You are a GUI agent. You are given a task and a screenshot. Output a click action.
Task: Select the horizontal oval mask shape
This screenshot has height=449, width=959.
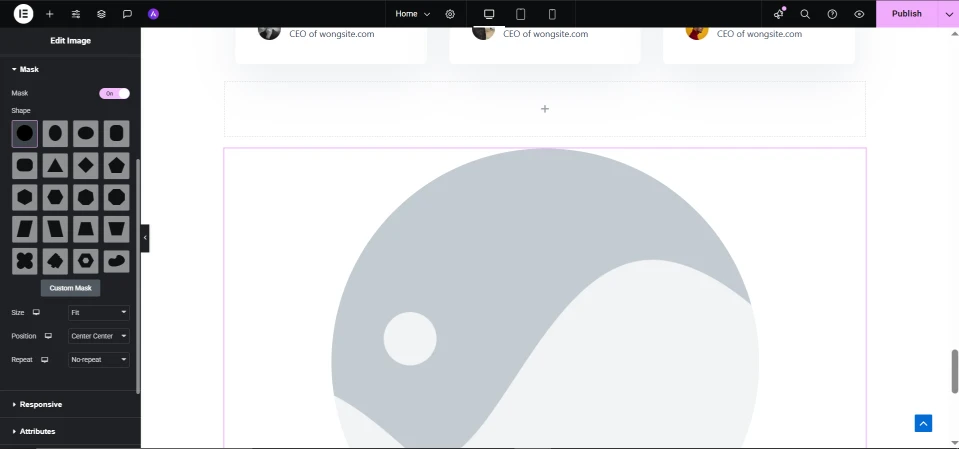[x=86, y=133]
